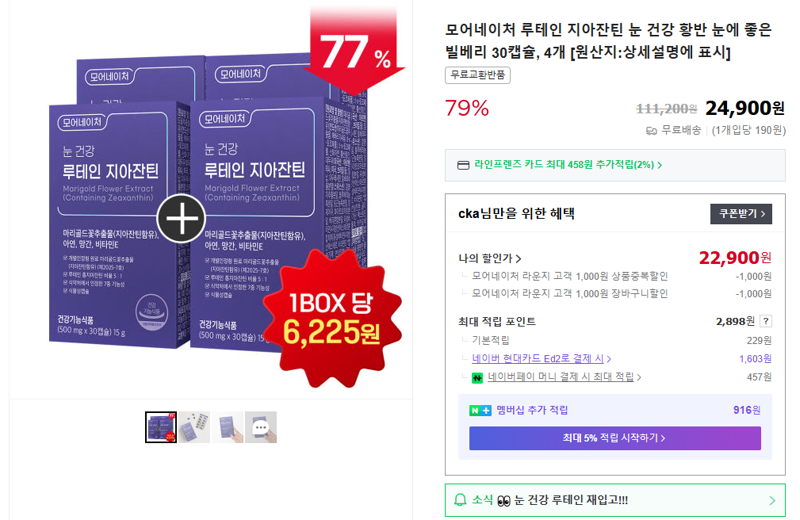
Task: Select the first product thumbnail
Action: pyautogui.click(x=161, y=427)
